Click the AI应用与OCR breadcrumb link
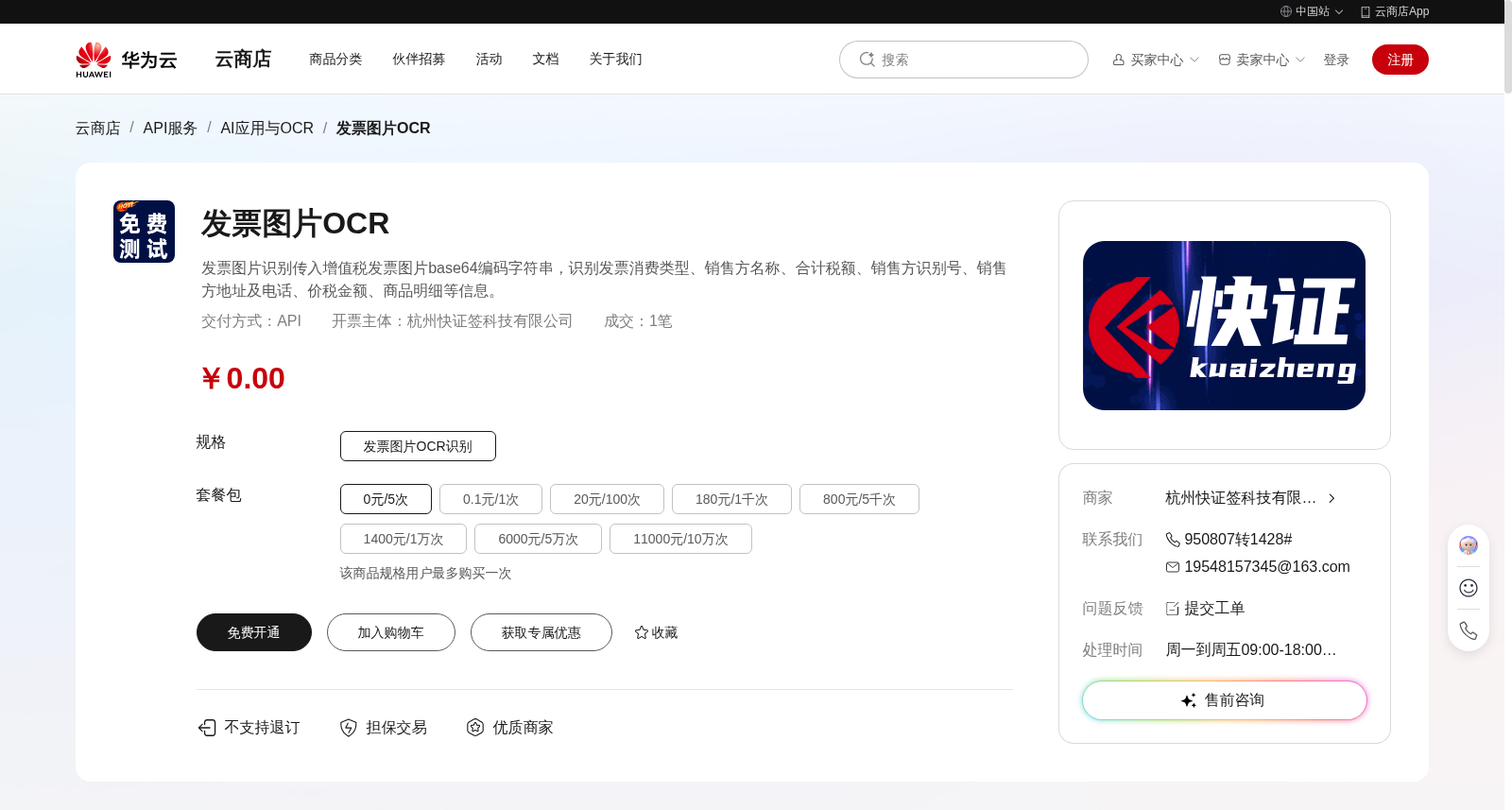Image resolution: width=1512 pixels, height=810 pixels. click(267, 128)
